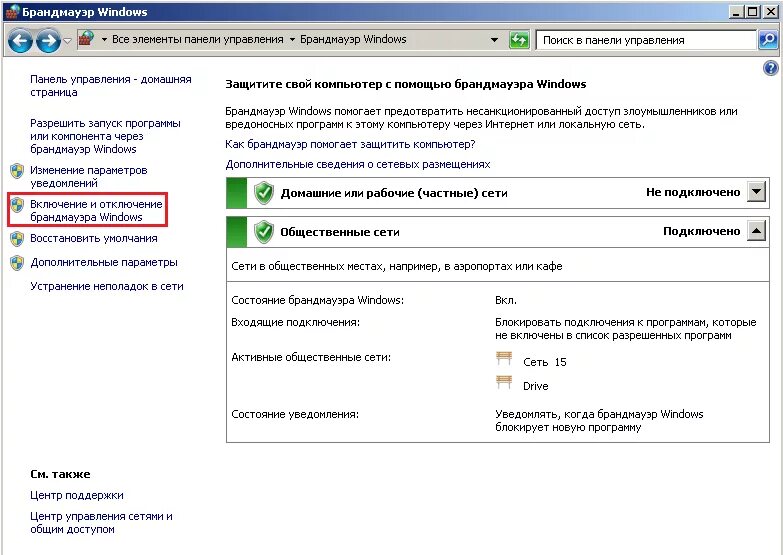
Task: Expand the arrow before 'Брандмауэр Windows' breadcrumb
Action: [292, 39]
